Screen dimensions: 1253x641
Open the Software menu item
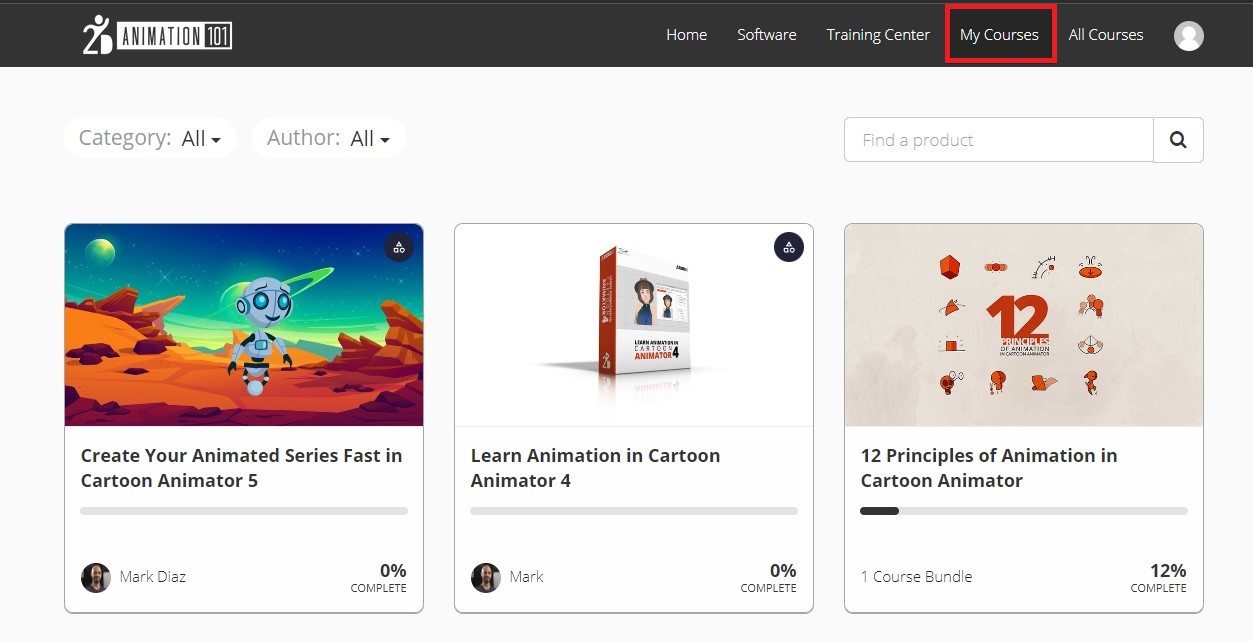[767, 35]
